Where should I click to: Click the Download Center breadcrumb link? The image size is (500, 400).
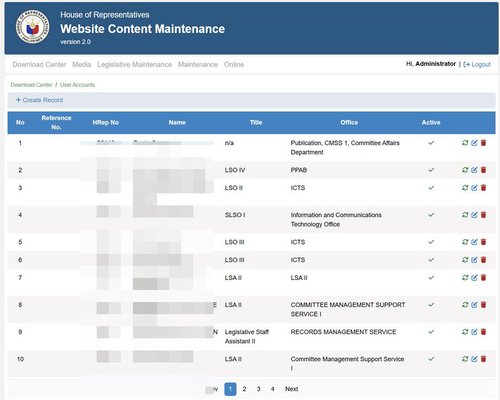tap(31, 85)
